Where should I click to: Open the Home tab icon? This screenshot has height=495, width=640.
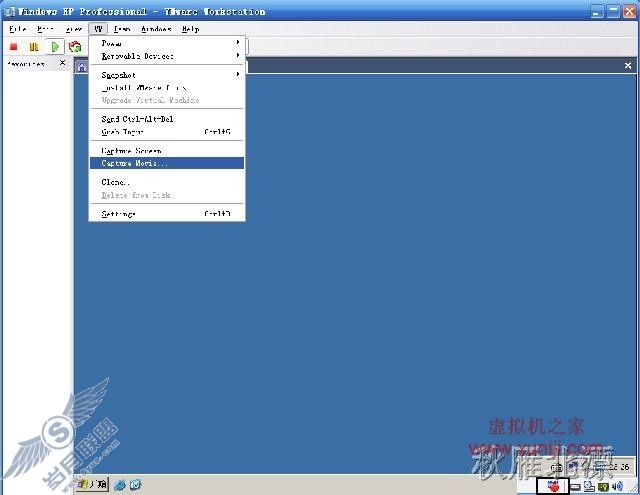coord(82,67)
